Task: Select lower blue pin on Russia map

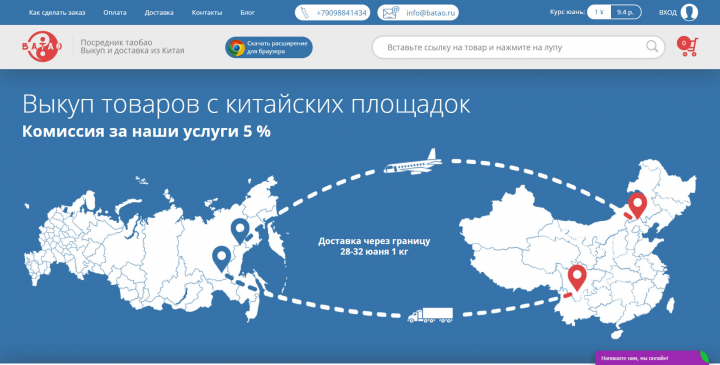Action: [221, 258]
